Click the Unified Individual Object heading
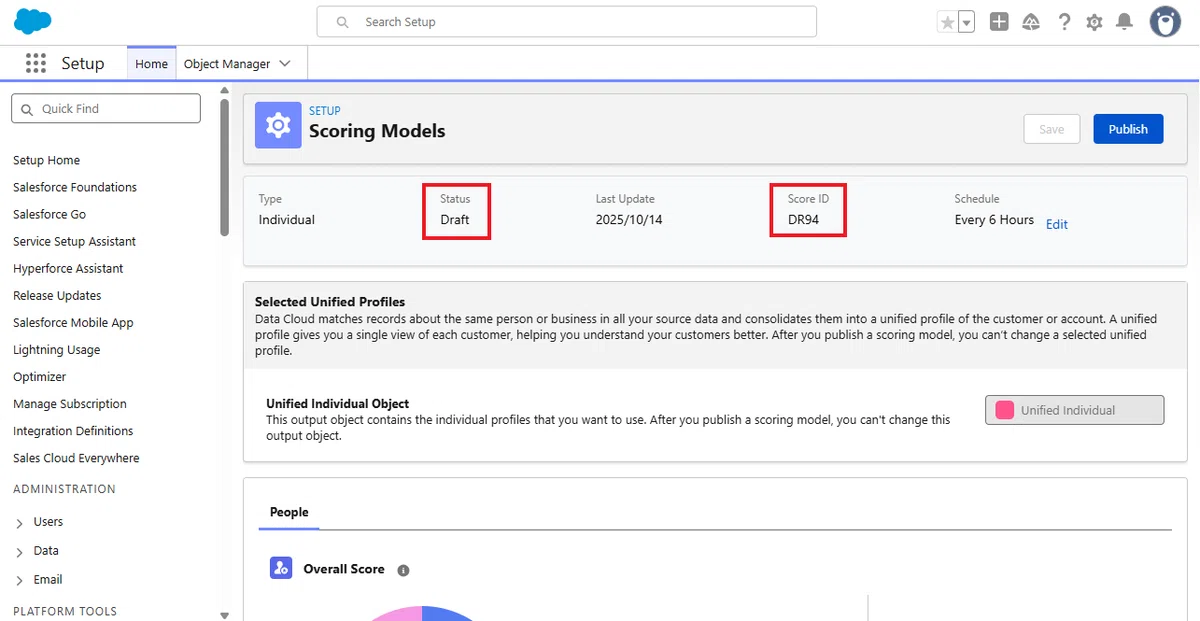The height and width of the screenshot is (621, 1200). [338, 404]
